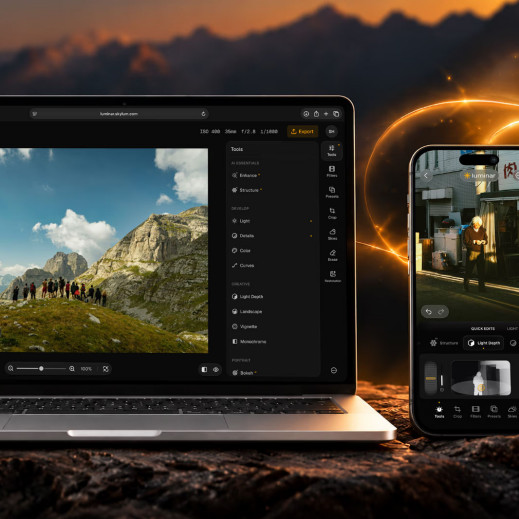Screen dimensions: 519x519
Task: Expand the Curves tool settings
Action: (272, 265)
